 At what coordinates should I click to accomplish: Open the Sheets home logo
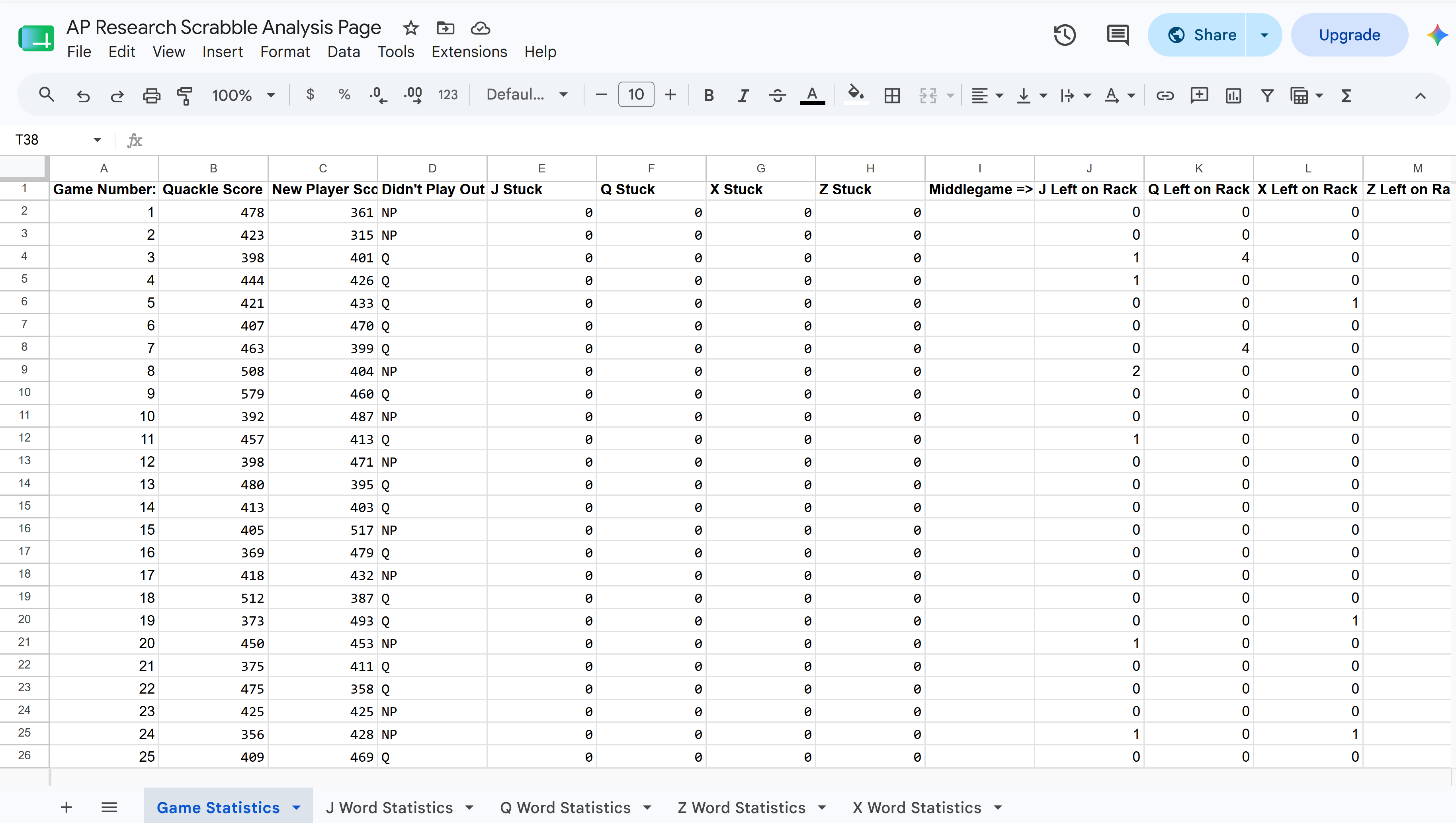[36, 39]
